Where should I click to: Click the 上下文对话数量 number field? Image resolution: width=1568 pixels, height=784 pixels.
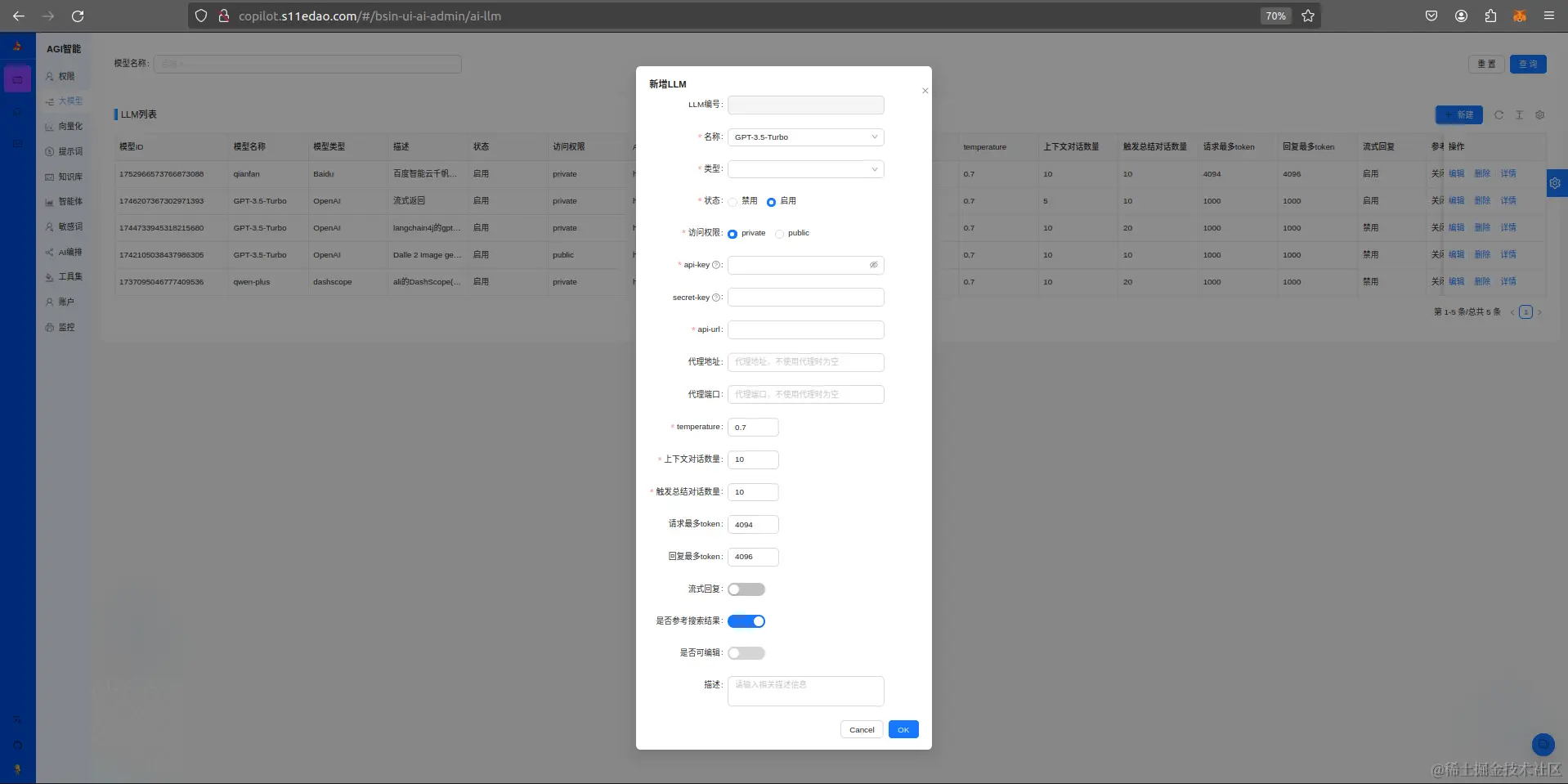pyautogui.click(x=753, y=459)
